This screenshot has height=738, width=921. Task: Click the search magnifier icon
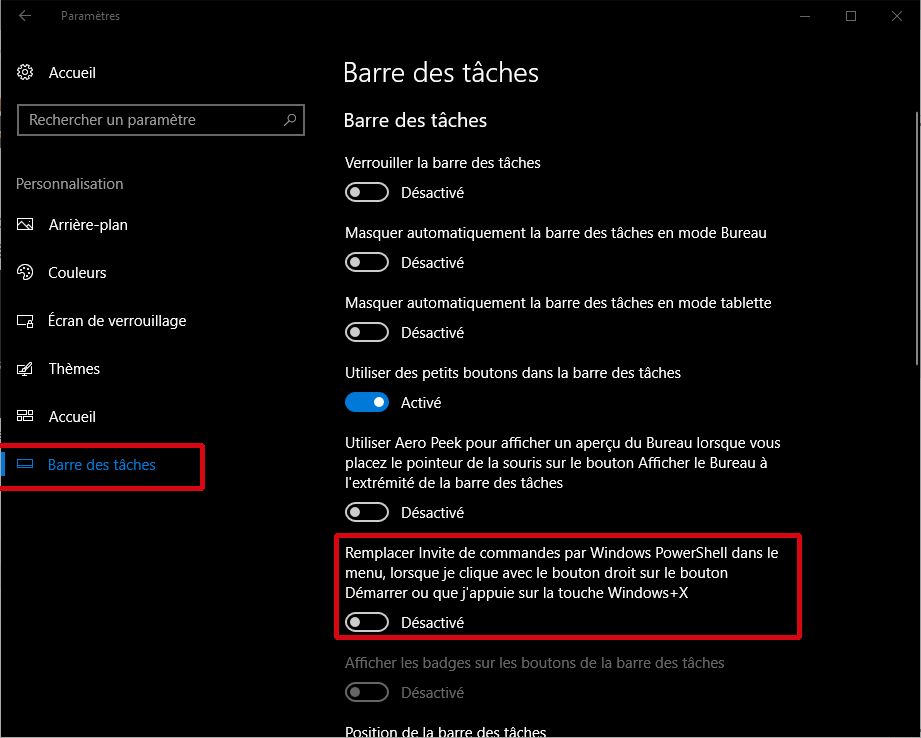[x=290, y=120]
